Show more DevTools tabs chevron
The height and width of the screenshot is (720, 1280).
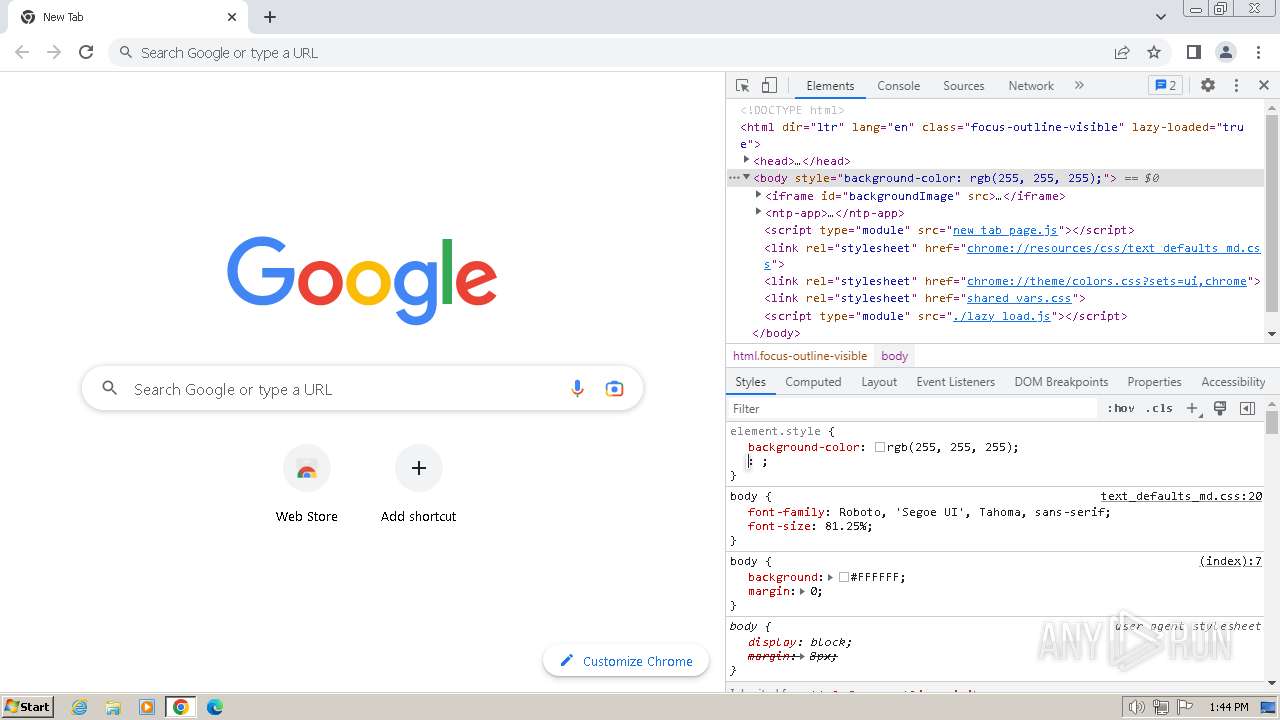(x=1079, y=86)
